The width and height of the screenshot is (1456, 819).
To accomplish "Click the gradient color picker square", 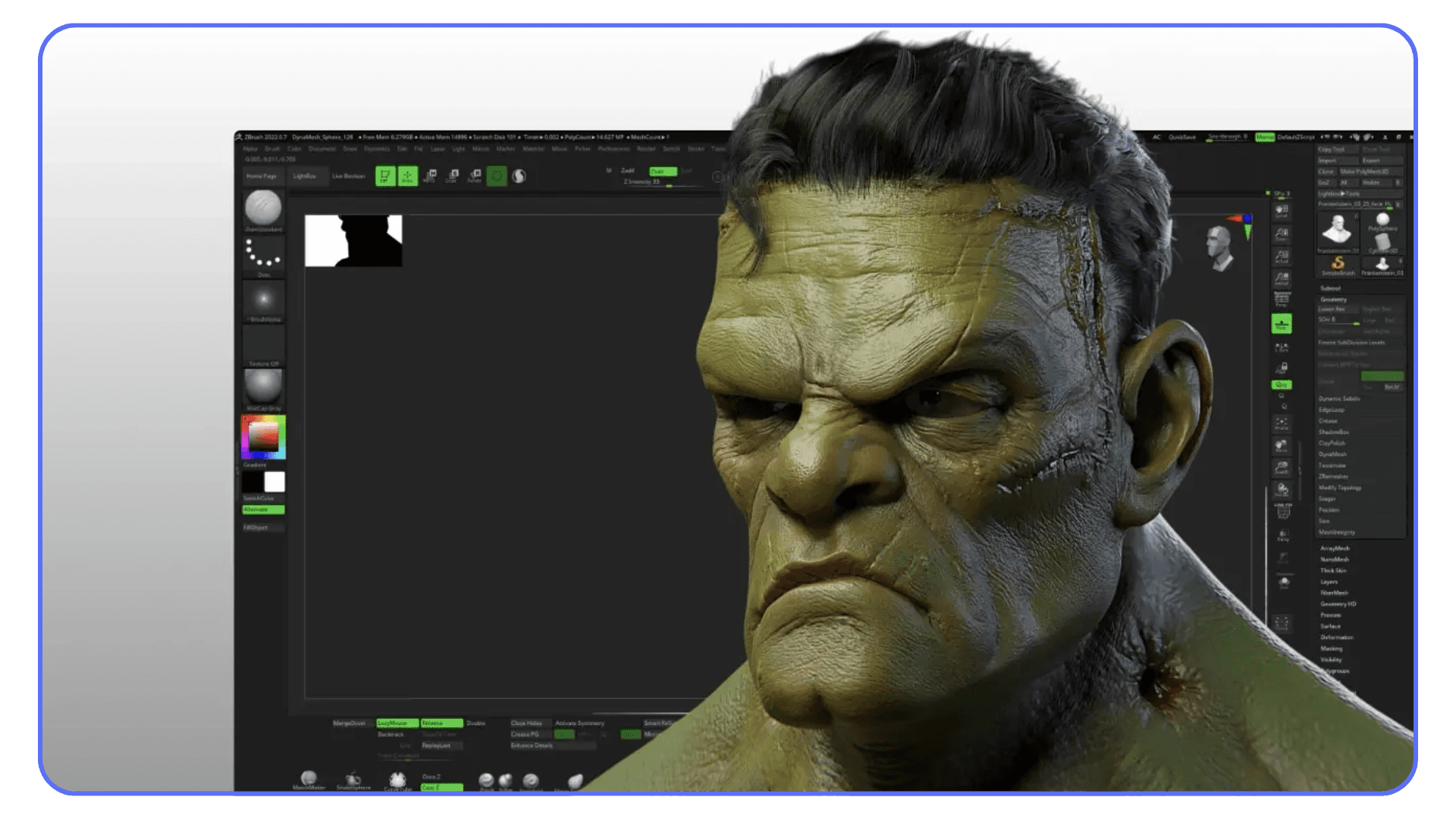I will 263,436.
